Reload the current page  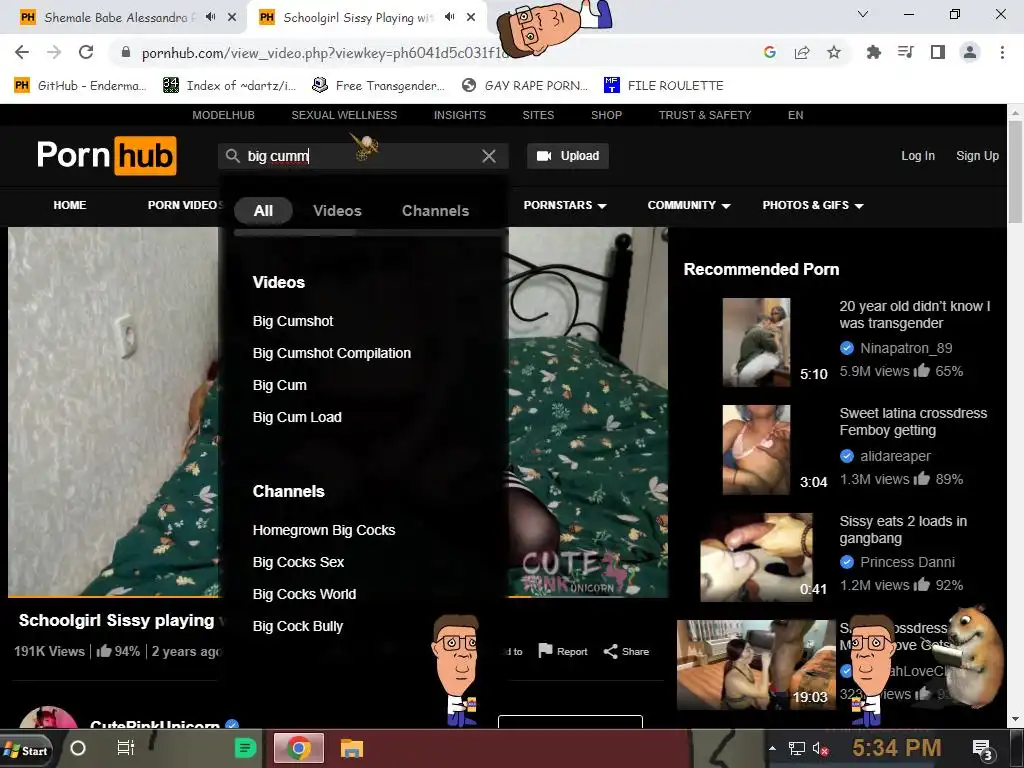coord(86,52)
